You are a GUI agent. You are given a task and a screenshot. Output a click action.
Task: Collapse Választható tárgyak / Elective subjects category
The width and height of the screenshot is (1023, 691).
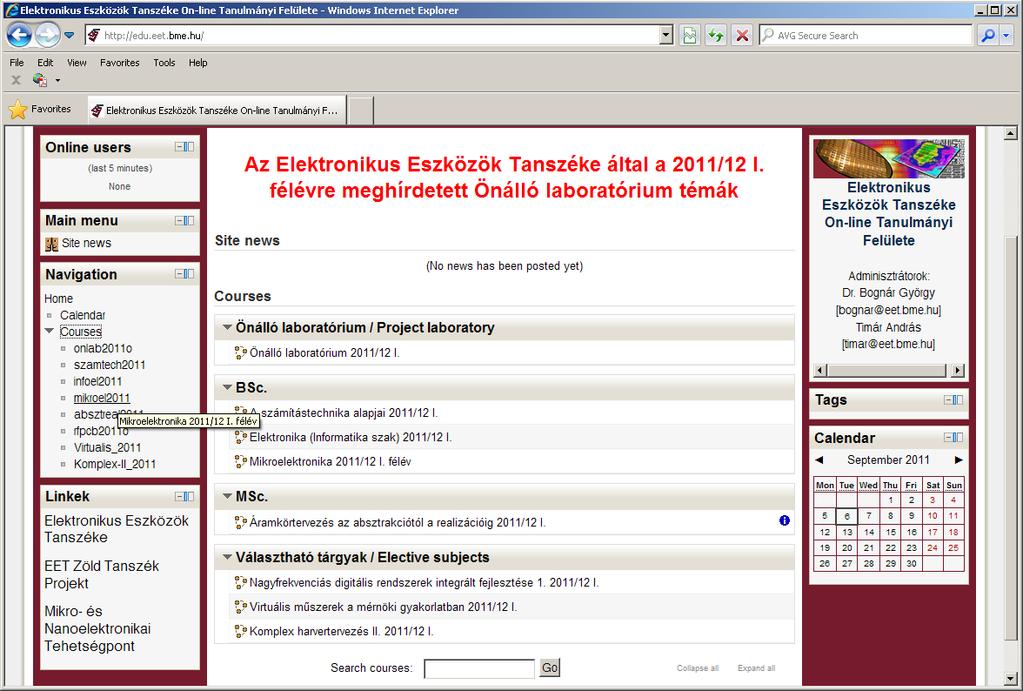(227, 557)
